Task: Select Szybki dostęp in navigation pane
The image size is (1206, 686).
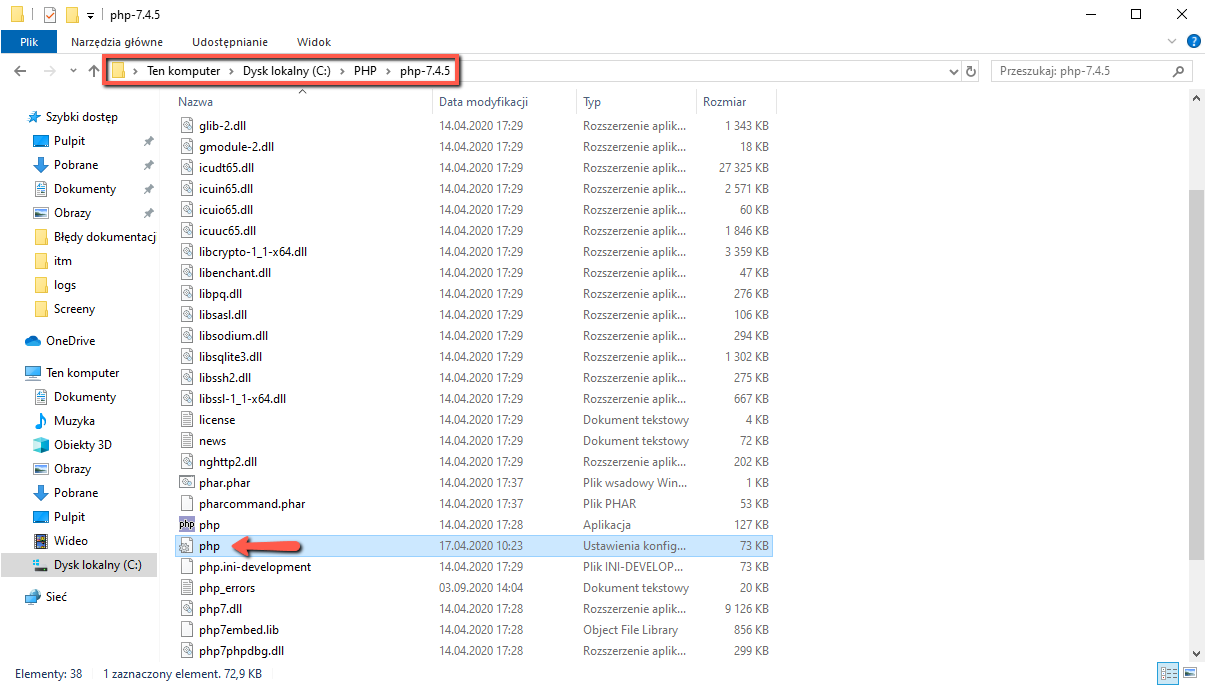Action: click(81, 117)
